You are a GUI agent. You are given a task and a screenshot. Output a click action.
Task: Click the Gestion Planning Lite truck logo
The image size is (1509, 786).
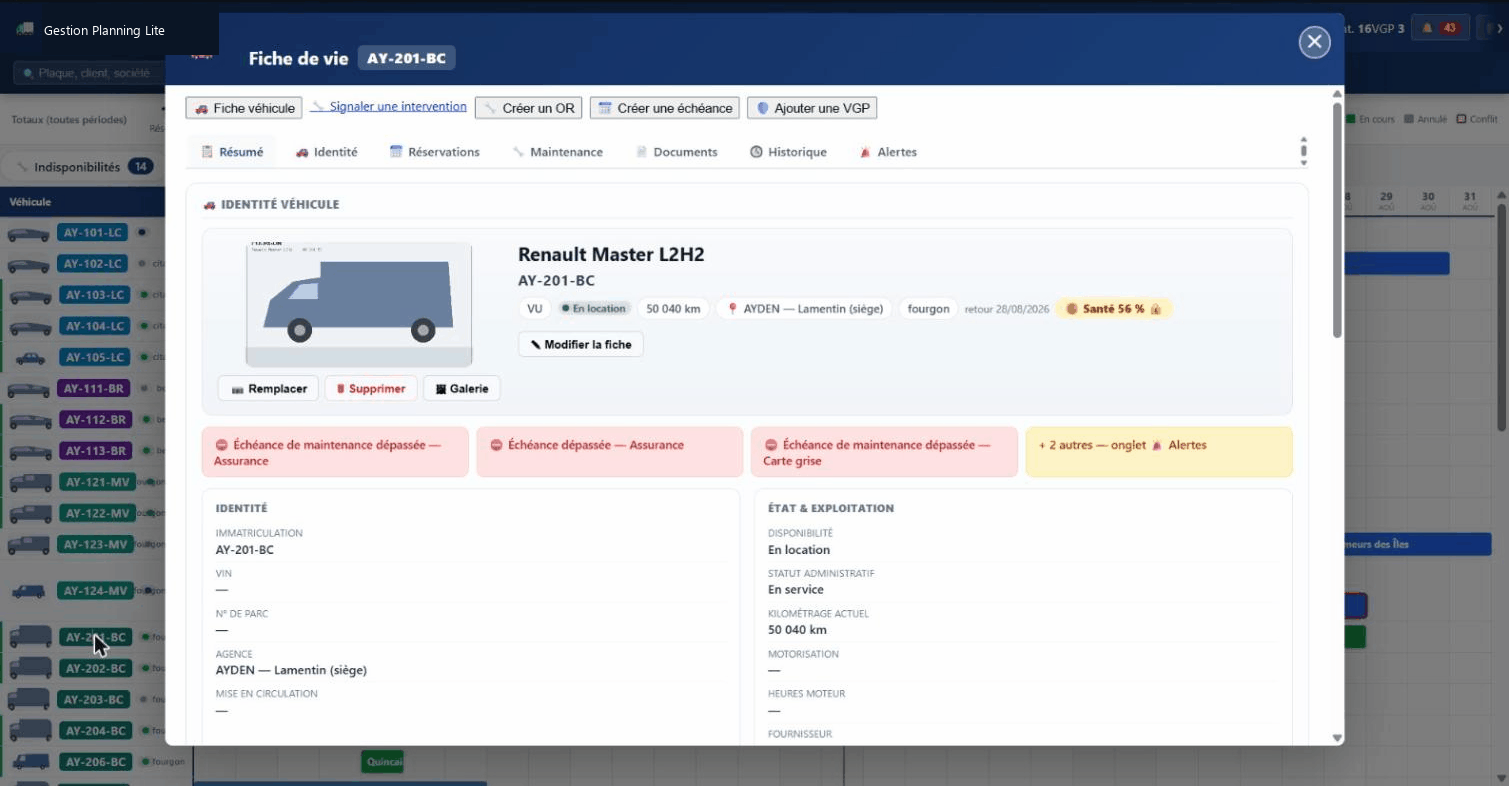pos(25,30)
